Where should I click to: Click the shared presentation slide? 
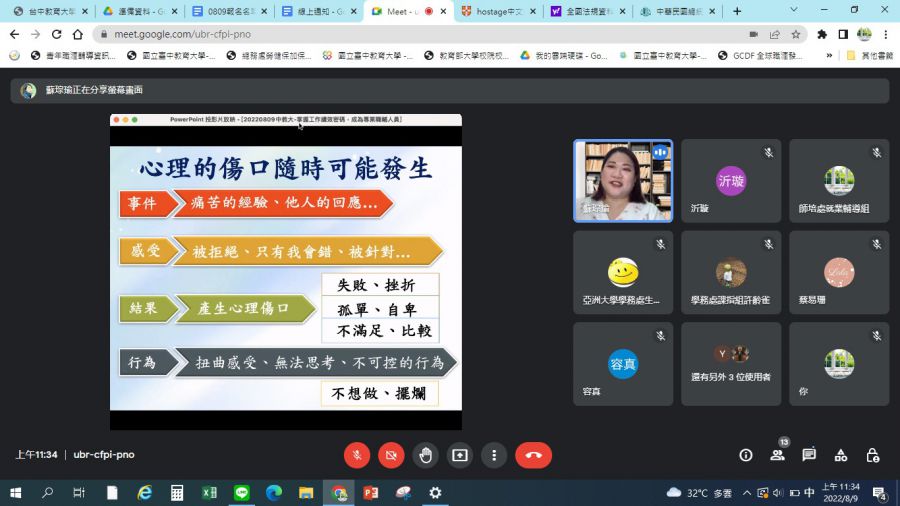(x=286, y=268)
